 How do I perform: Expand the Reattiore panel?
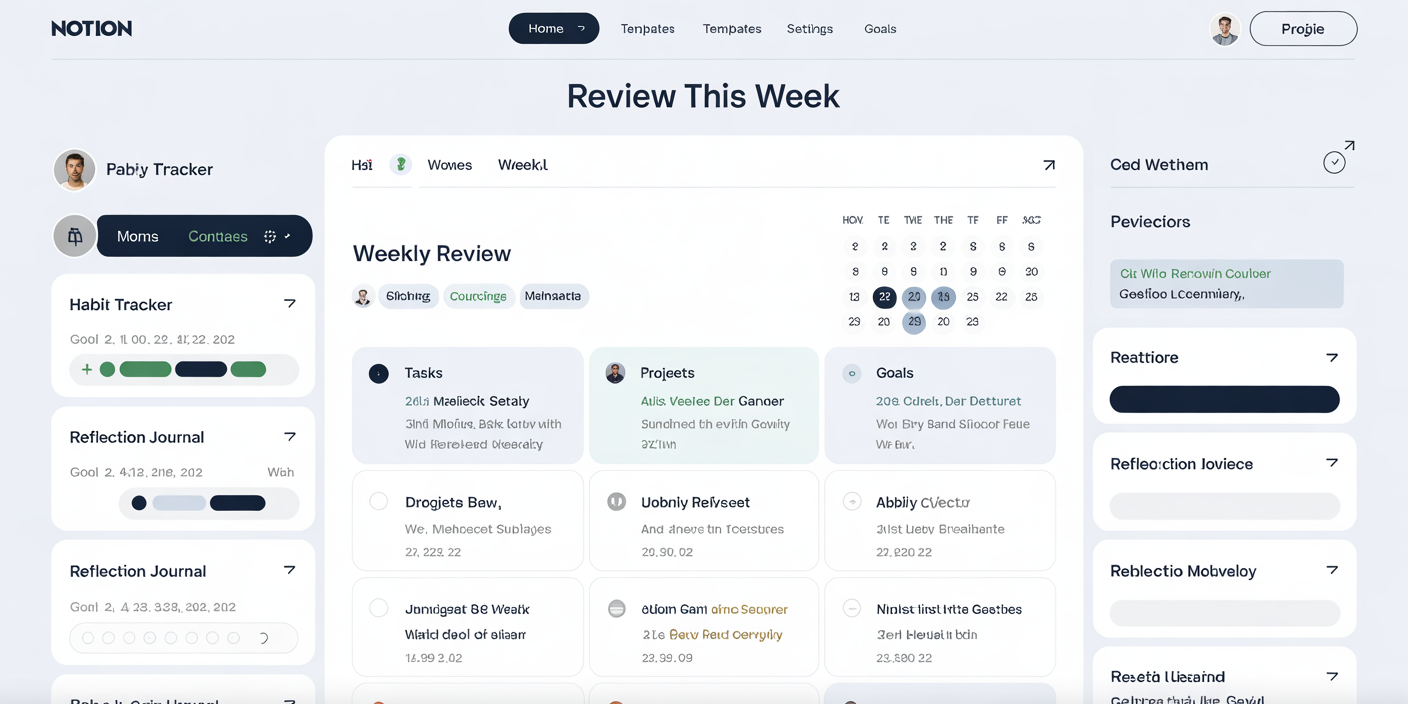tap(1332, 356)
